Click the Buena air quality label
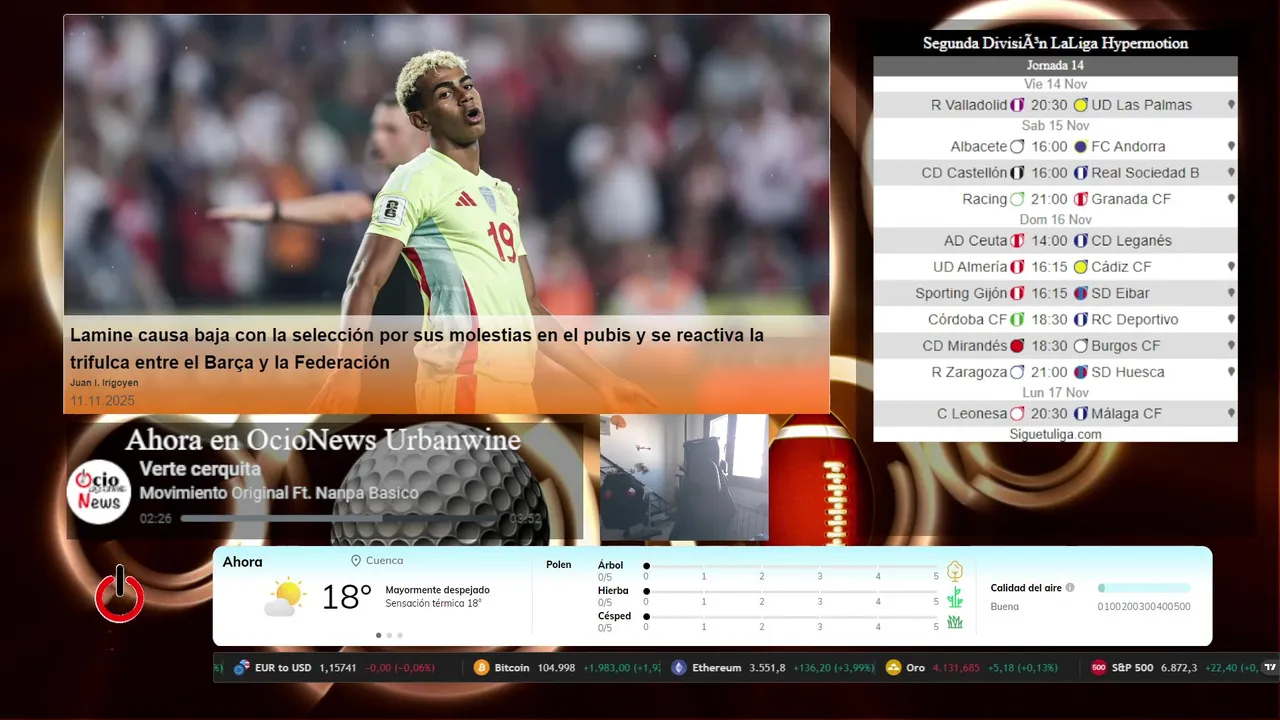 point(1004,607)
